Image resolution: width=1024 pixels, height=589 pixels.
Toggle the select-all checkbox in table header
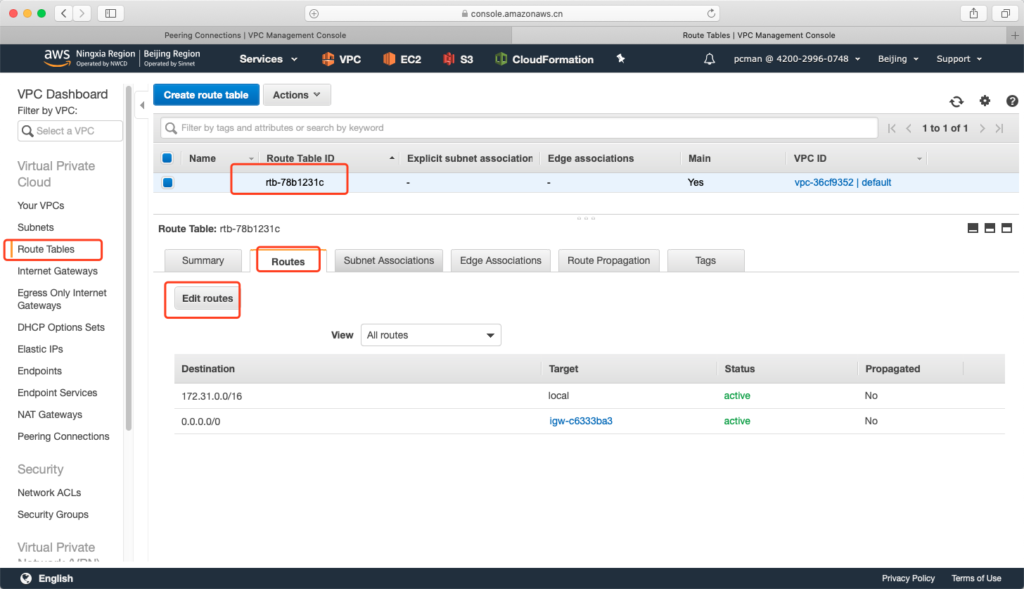pos(167,158)
